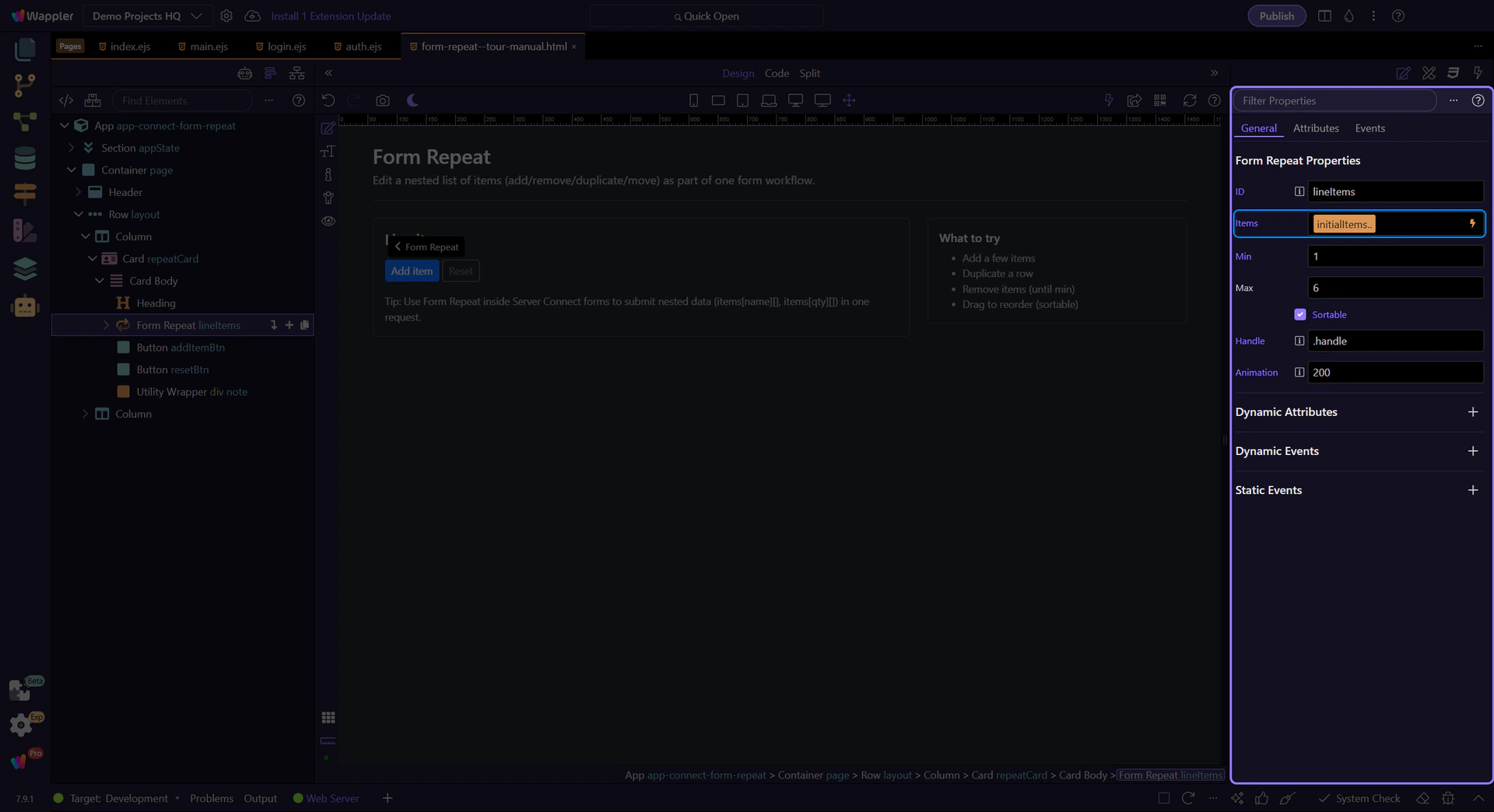
Task: Select the mobile phone viewport size icon
Action: (693, 100)
